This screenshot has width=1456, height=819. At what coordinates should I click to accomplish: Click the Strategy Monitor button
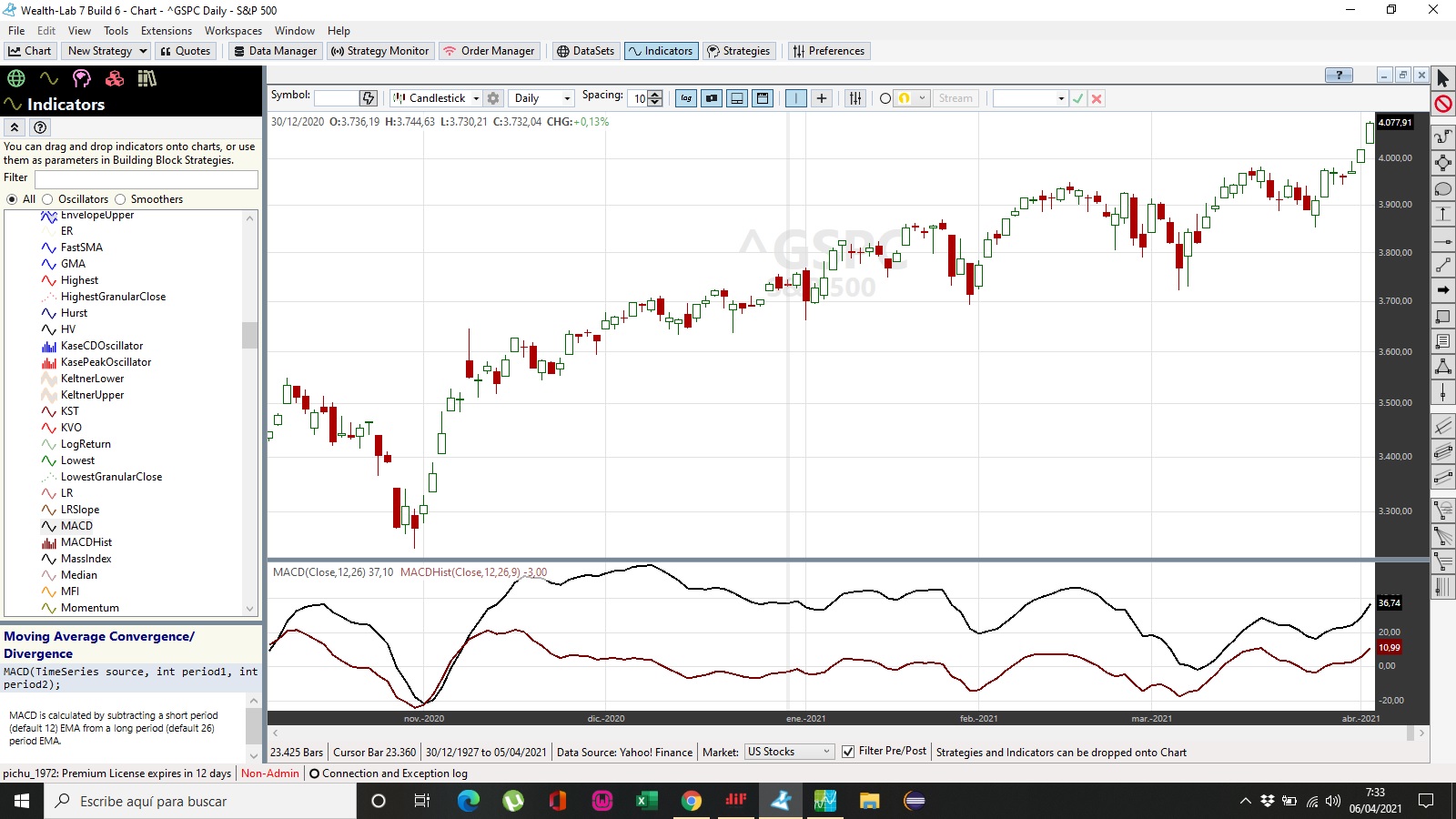[379, 51]
